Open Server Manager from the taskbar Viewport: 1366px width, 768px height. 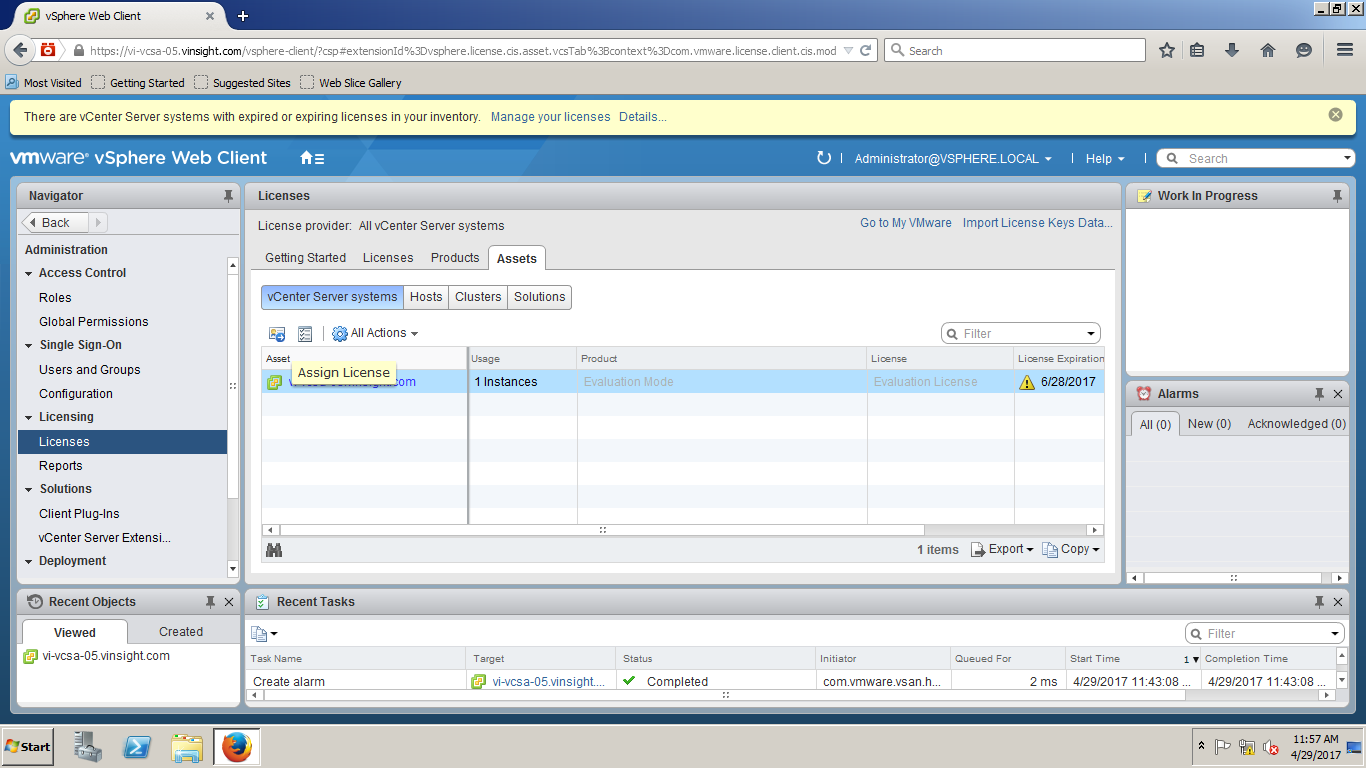[x=88, y=747]
